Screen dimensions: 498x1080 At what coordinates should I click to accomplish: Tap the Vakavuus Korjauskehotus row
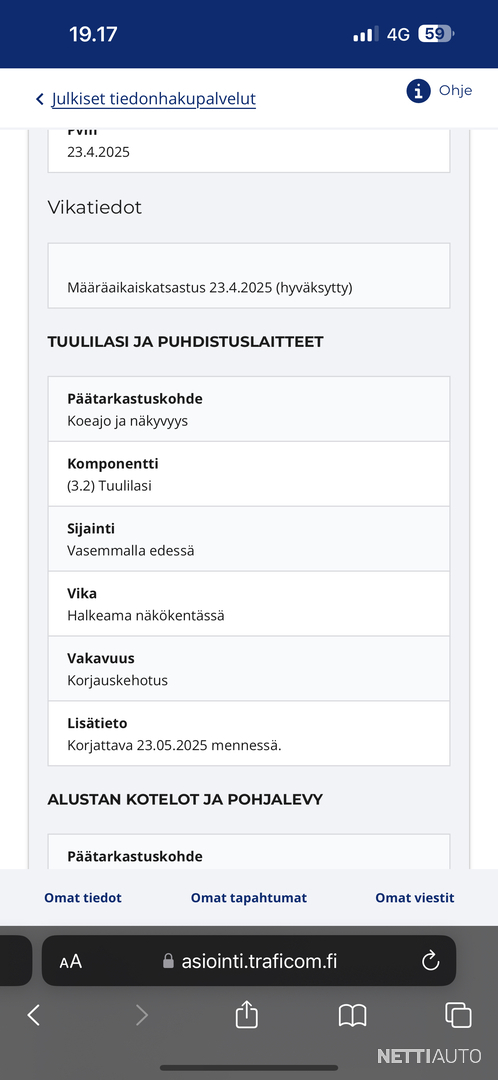tap(249, 669)
